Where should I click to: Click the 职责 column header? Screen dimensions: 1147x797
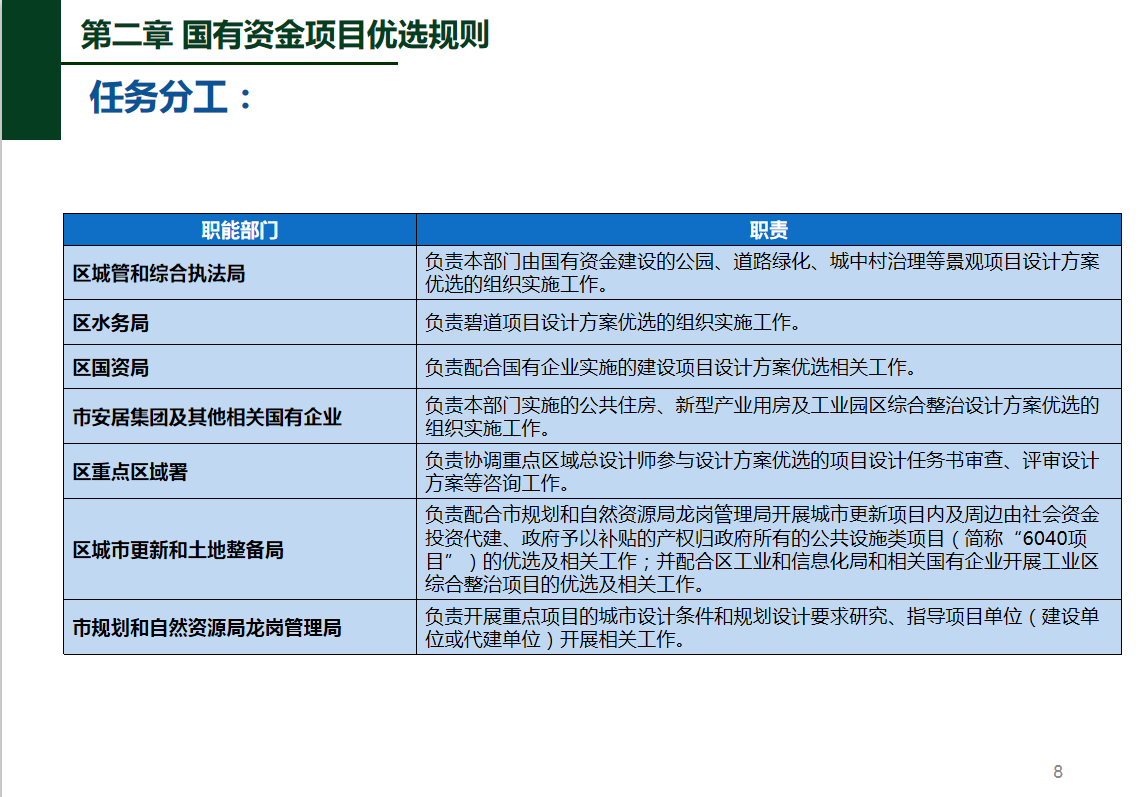pos(768,230)
